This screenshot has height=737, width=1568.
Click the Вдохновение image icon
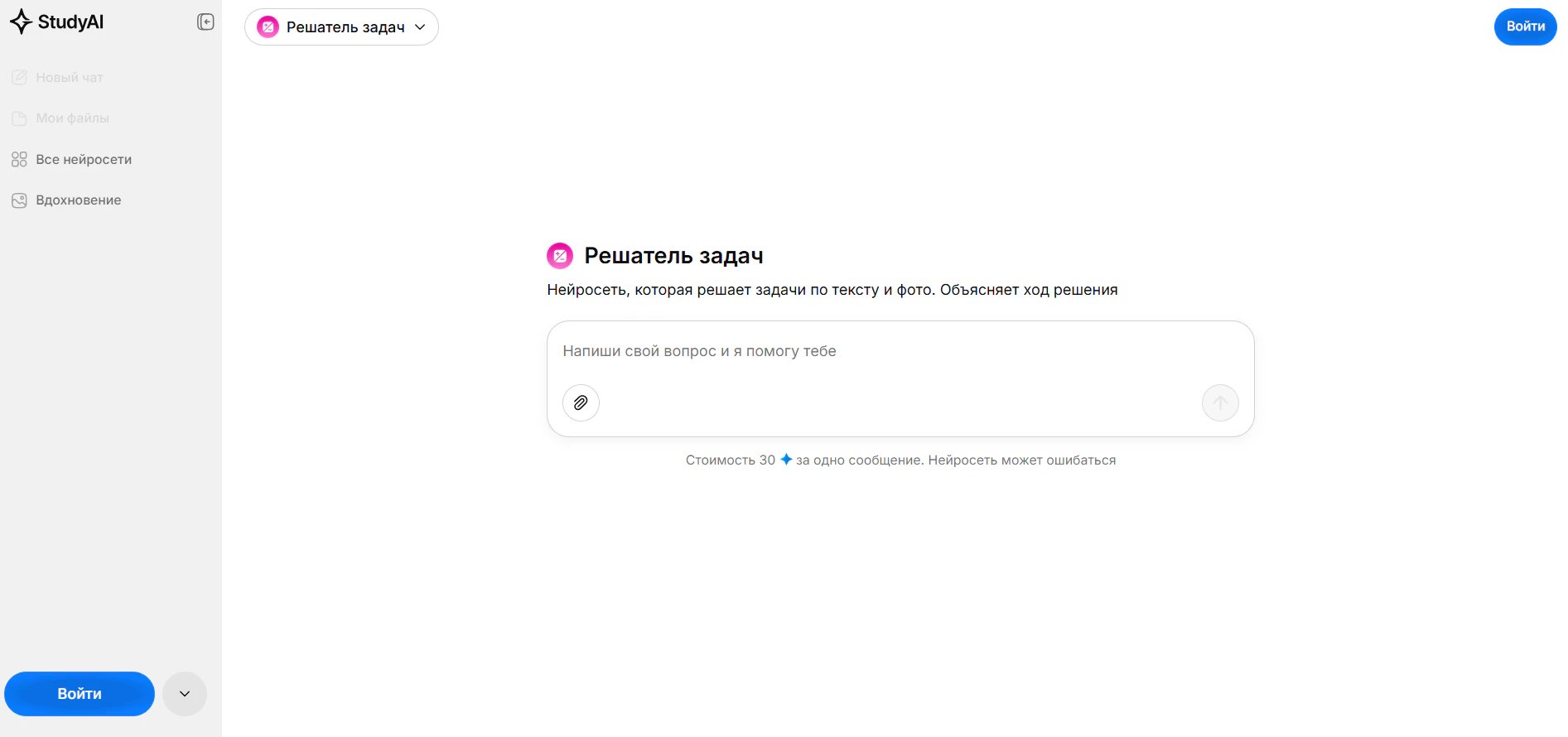pos(19,200)
